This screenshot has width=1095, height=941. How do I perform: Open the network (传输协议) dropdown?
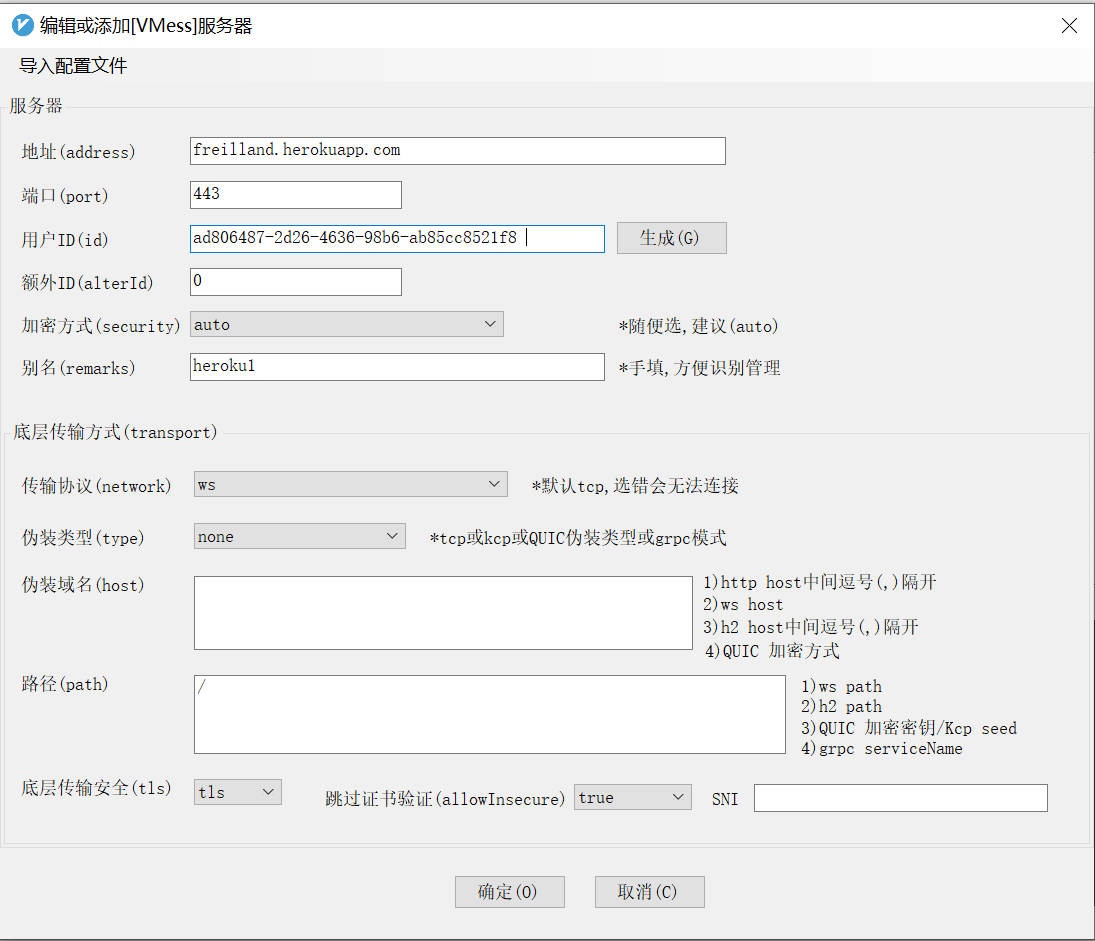350,485
